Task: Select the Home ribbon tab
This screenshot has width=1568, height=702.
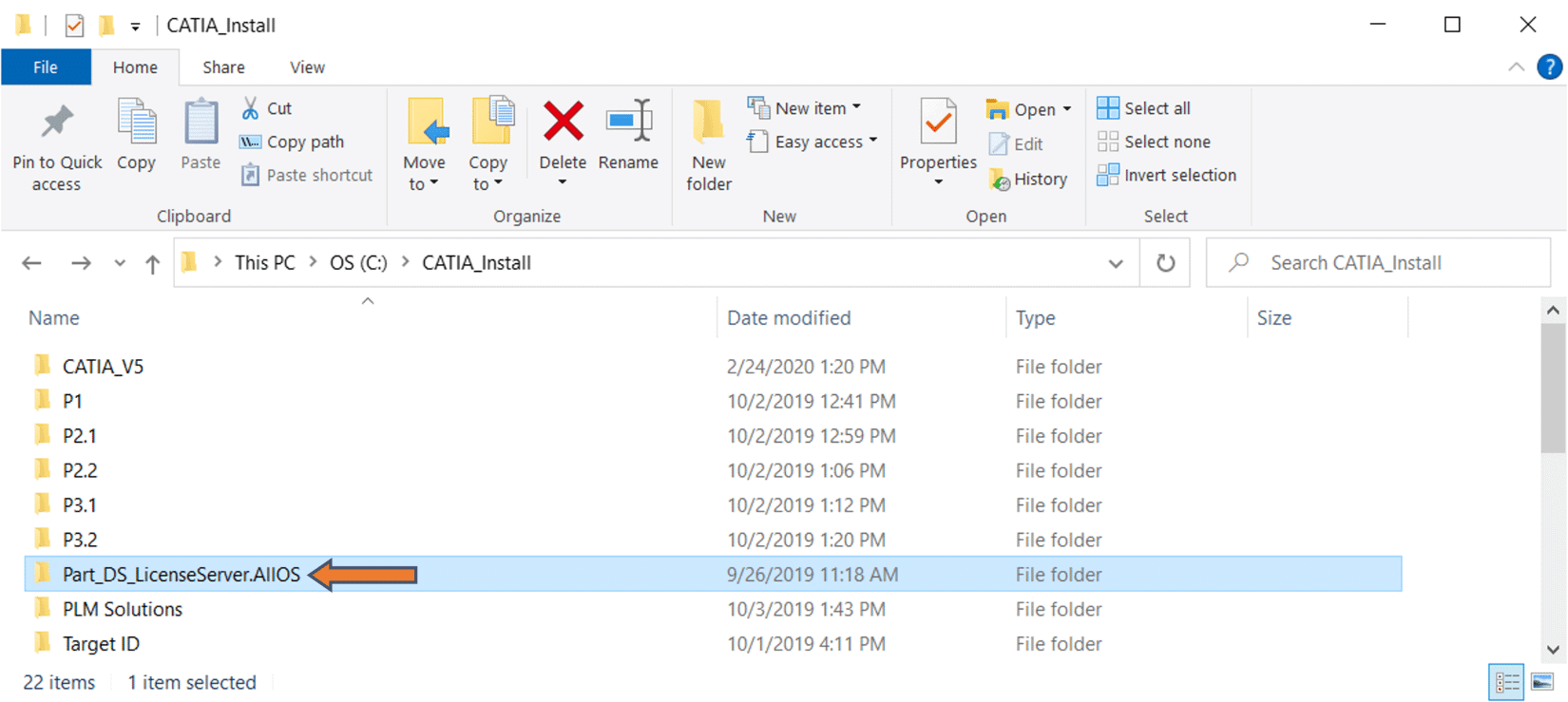Action: pyautogui.click(x=135, y=67)
